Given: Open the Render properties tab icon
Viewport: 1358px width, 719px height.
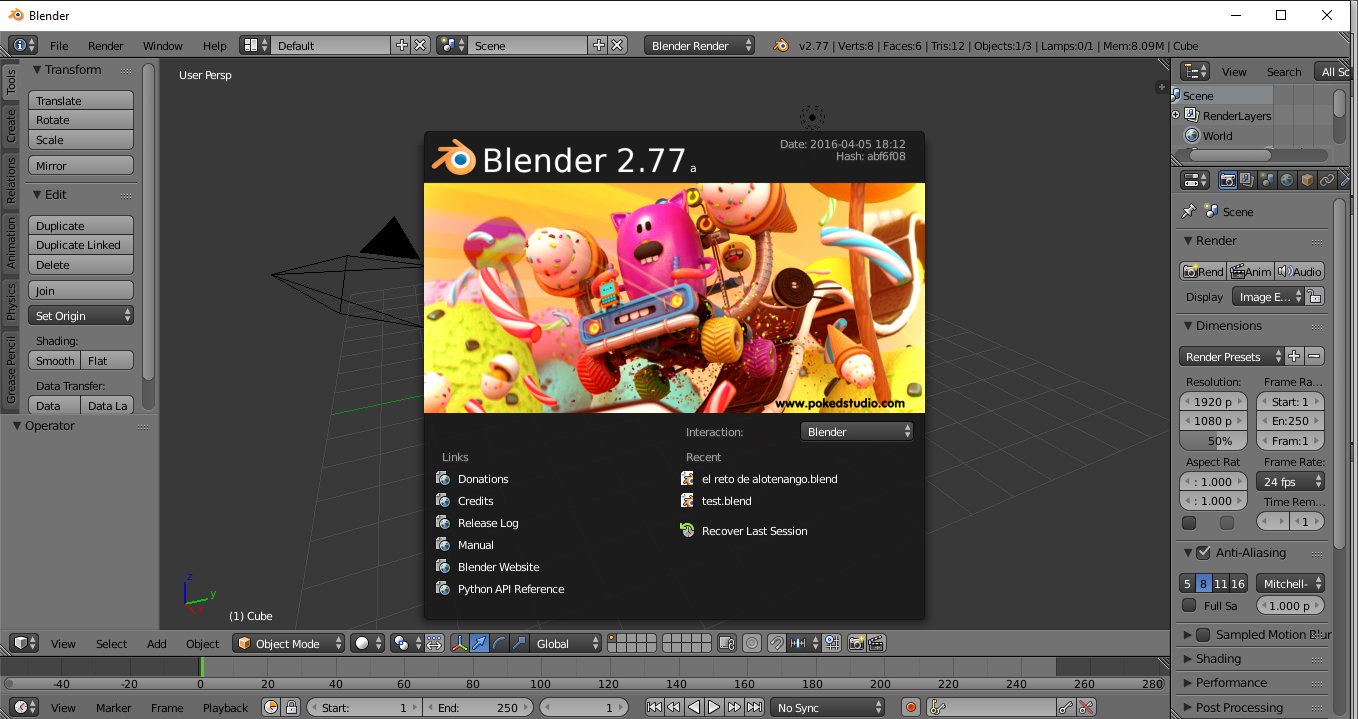Looking at the screenshot, I should 1227,180.
